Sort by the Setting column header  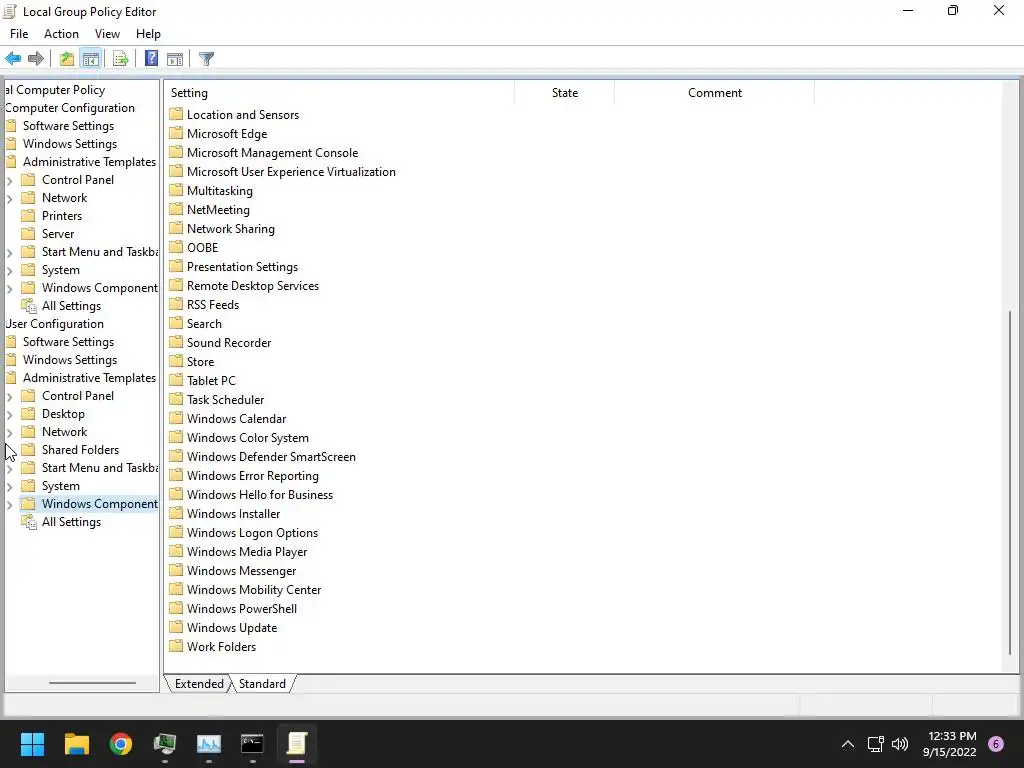(339, 93)
